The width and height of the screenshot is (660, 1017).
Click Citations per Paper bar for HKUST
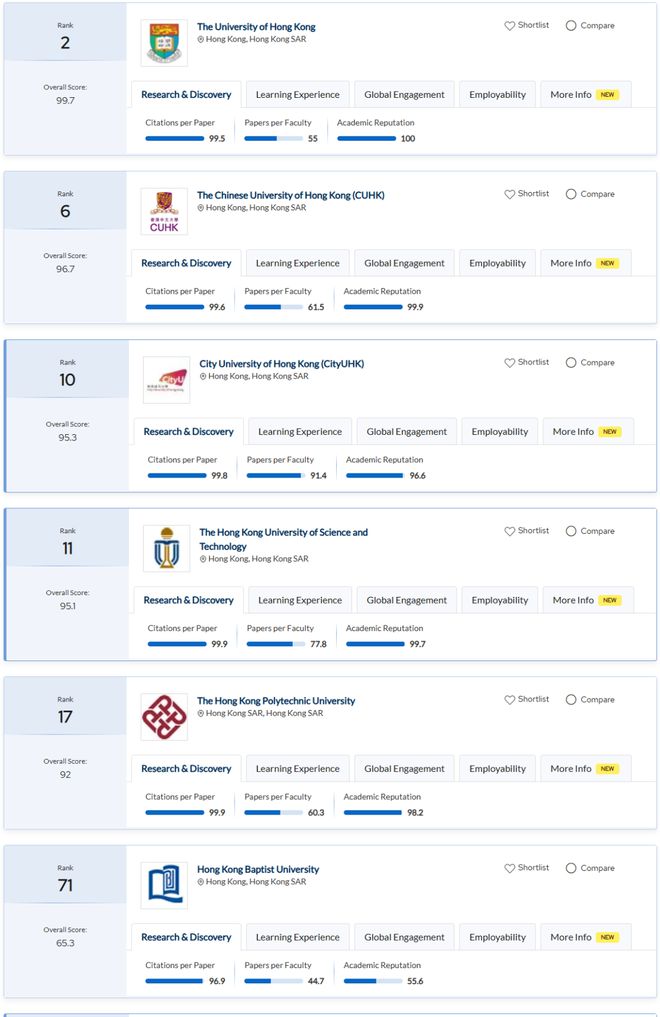pos(177,644)
